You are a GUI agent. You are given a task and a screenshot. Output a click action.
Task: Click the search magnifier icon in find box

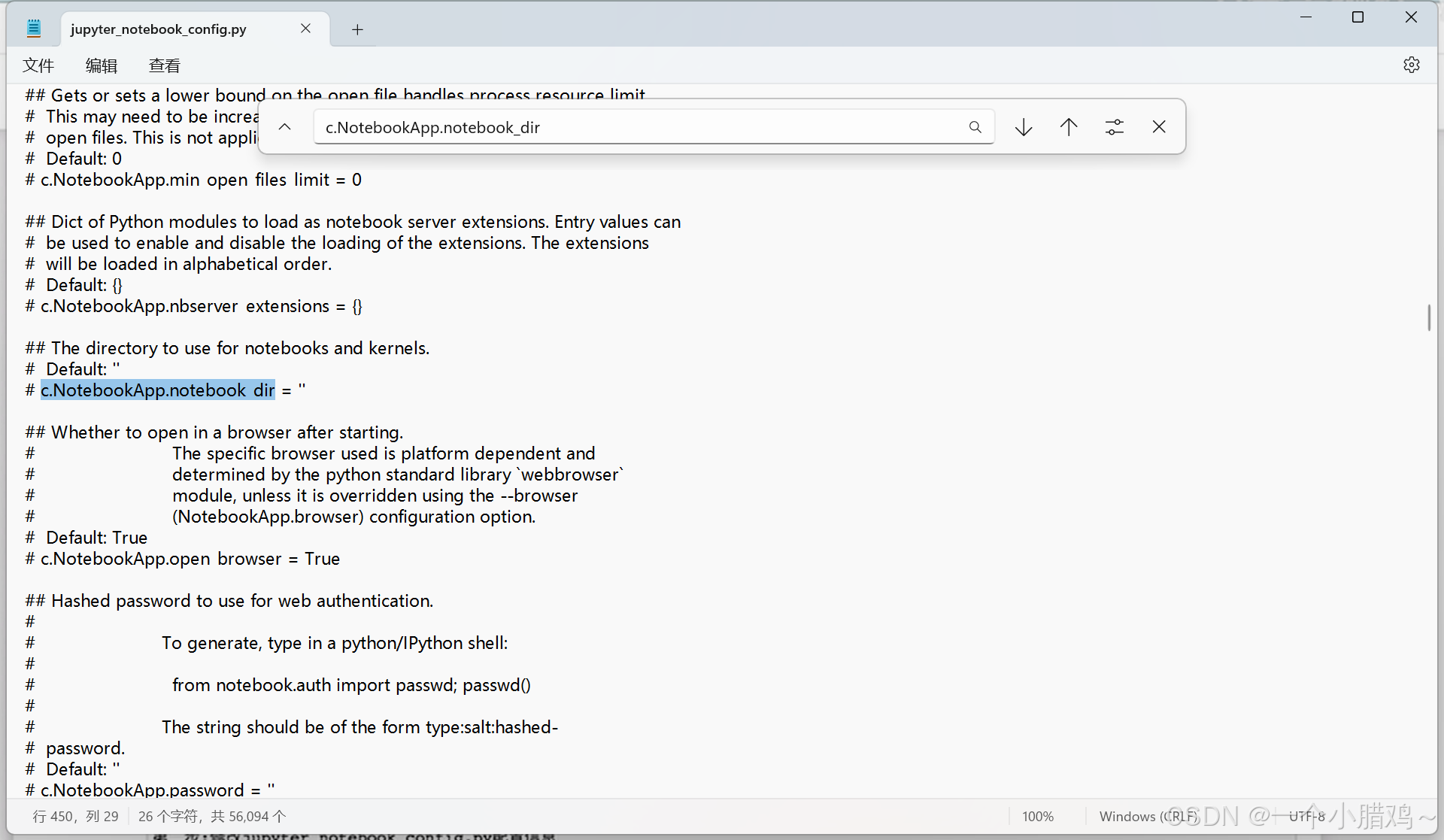(975, 127)
